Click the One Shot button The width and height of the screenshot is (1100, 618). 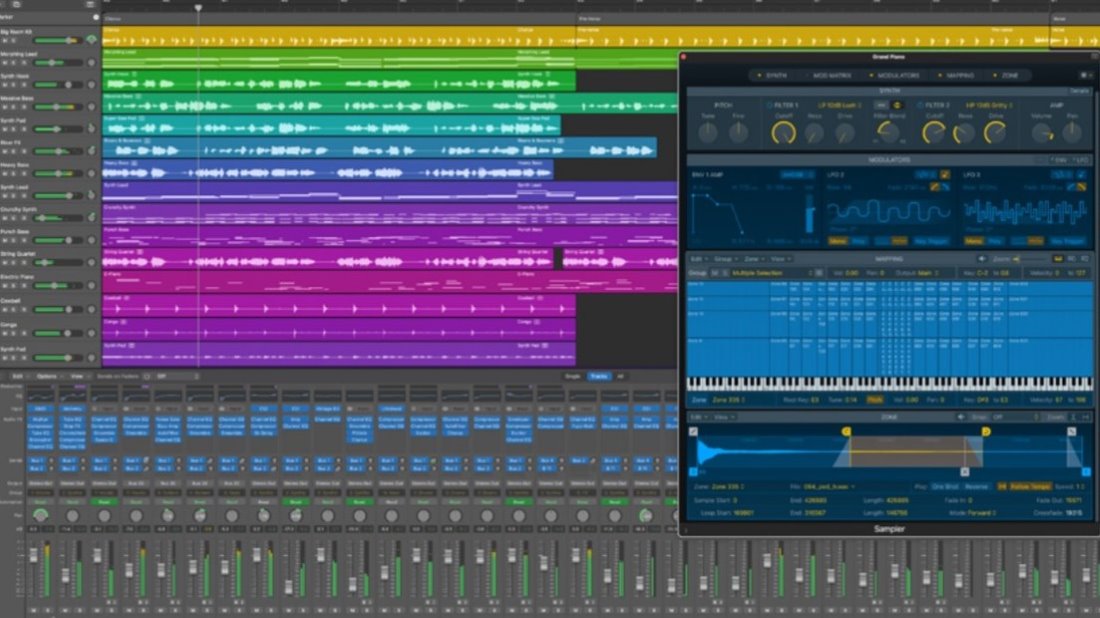945,487
